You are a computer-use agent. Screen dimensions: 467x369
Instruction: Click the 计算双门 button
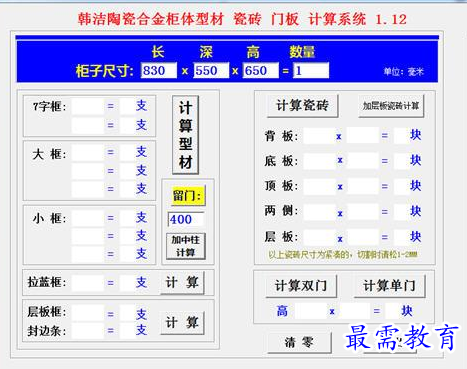coord(301,286)
